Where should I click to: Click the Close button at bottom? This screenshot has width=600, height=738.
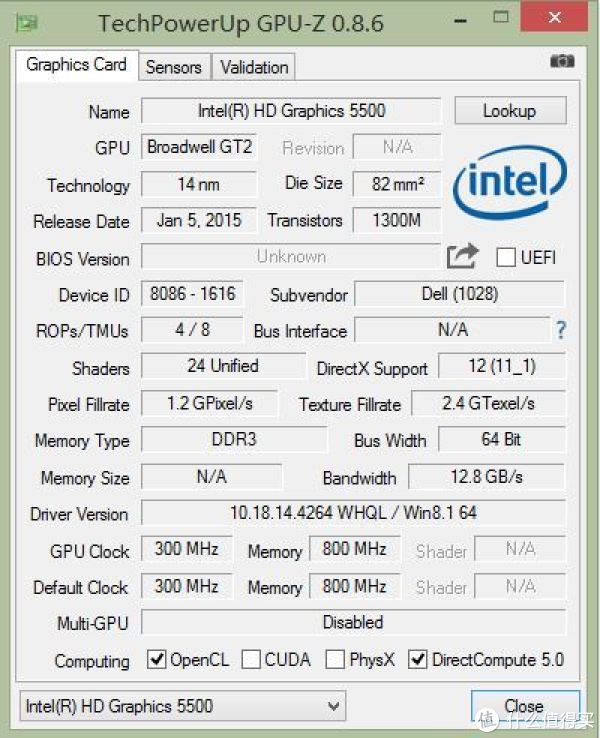pyautogui.click(x=524, y=706)
